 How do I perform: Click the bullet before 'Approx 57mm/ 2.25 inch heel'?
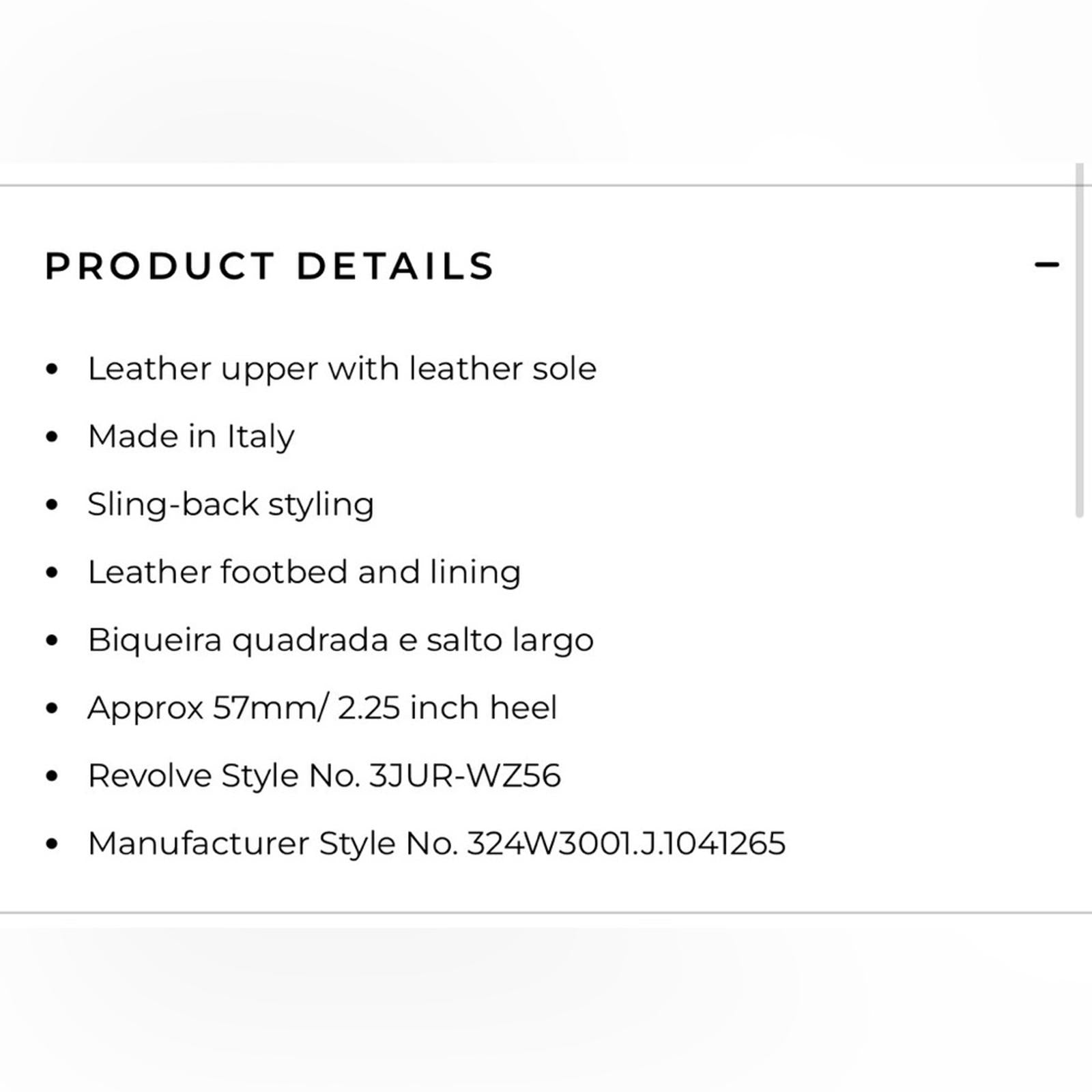(x=52, y=708)
